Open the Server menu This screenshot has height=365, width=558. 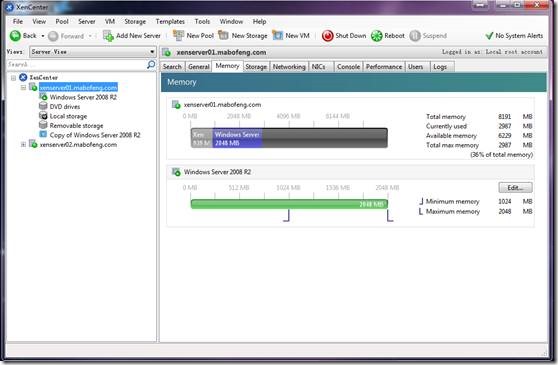coord(86,21)
